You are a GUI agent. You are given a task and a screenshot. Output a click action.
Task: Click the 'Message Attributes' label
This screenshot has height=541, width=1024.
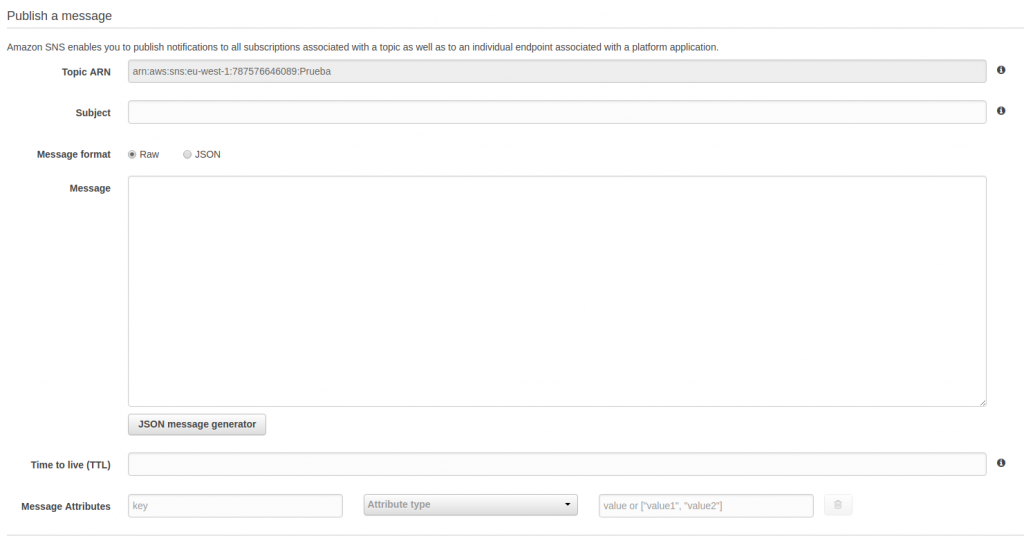tap(66, 506)
